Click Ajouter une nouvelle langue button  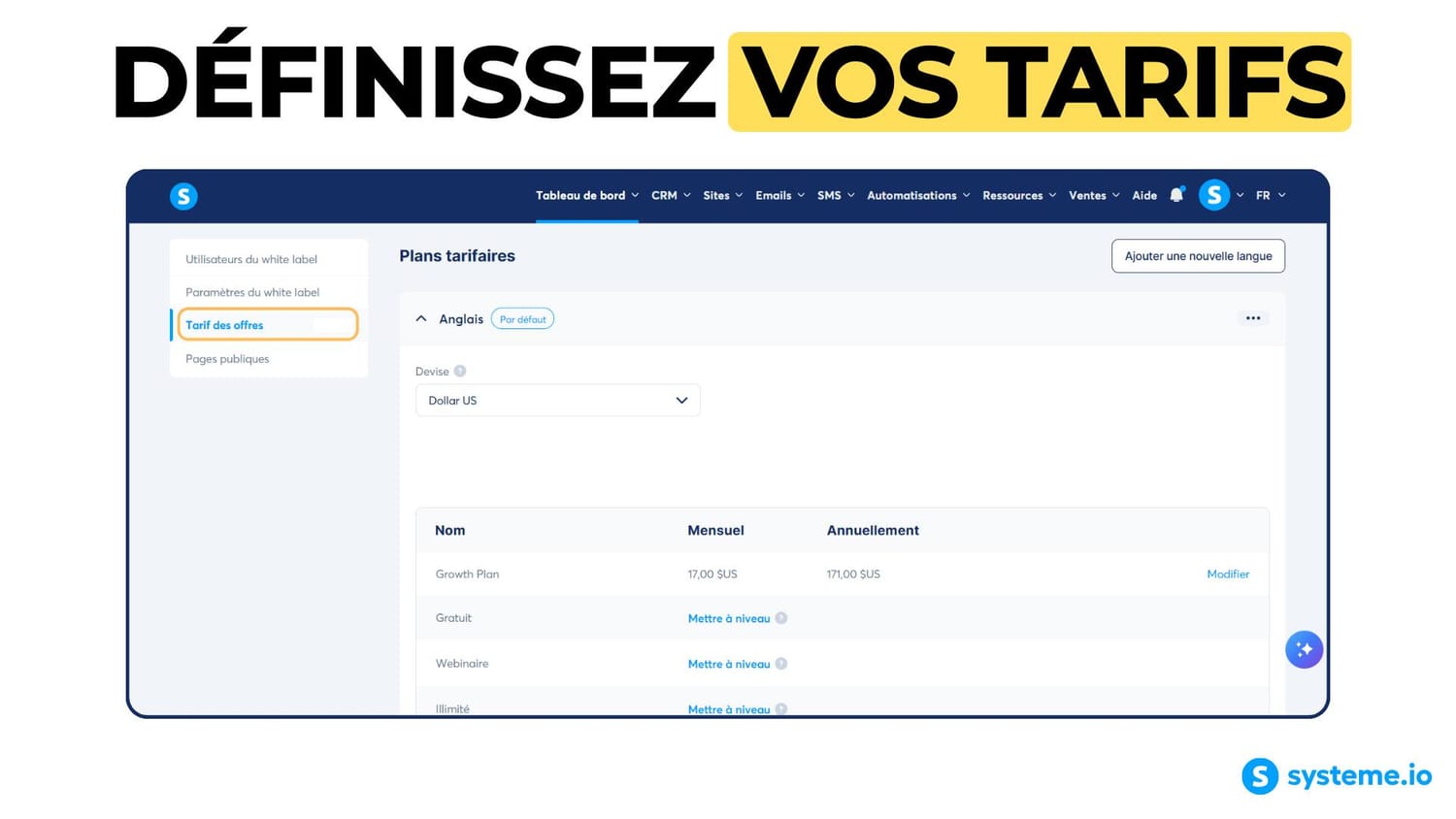pyautogui.click(x=1198, y=256)
